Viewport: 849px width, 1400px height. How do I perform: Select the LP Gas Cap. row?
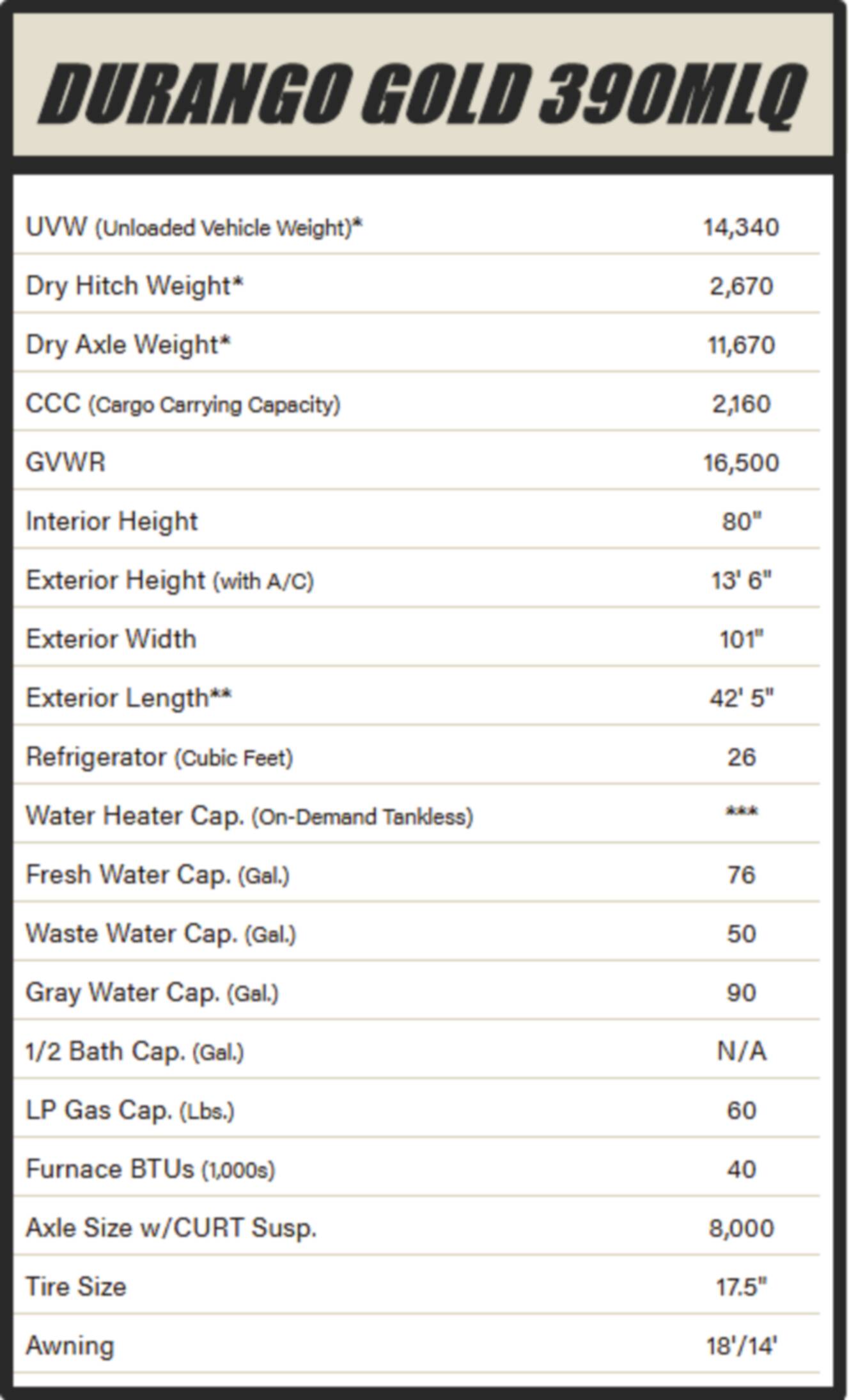(x=417, y=1110)
